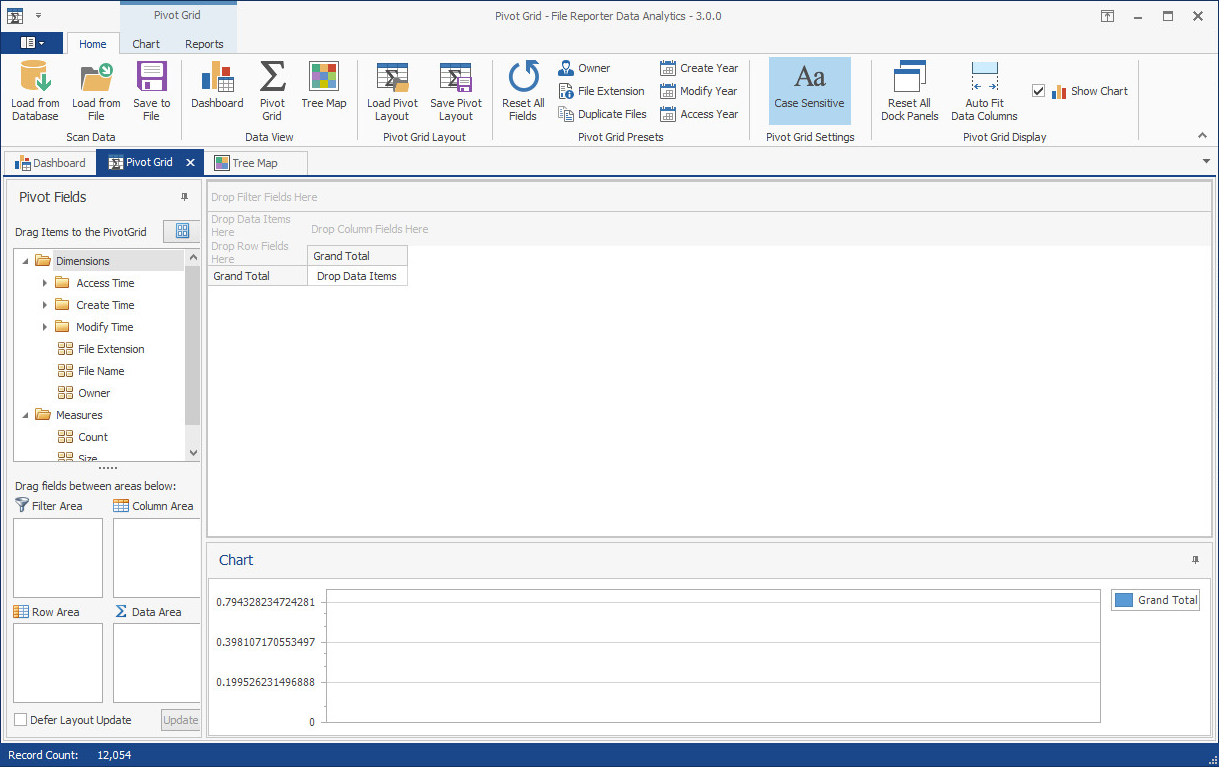Screen dimensions: 1219x767
Task: Click the field tree scrollbar up arrow
Action: tap(192, 257)
